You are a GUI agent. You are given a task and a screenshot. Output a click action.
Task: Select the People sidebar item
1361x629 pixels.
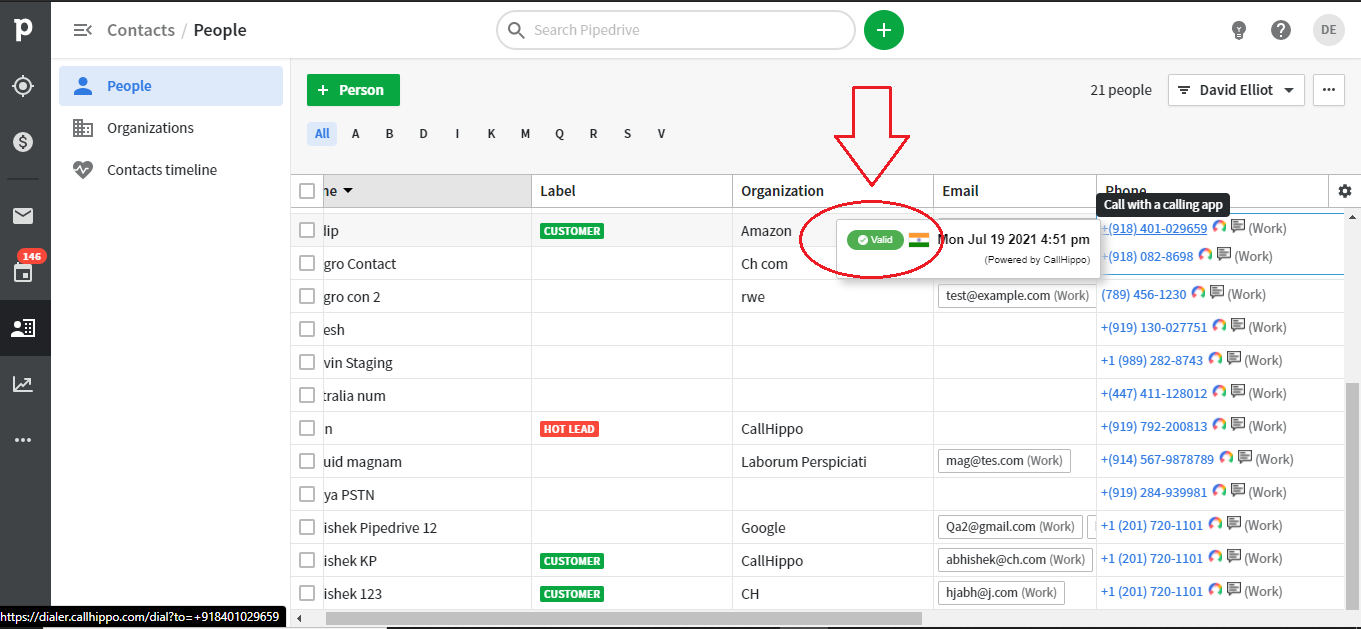pyautogui.click(x=171, y=86)
